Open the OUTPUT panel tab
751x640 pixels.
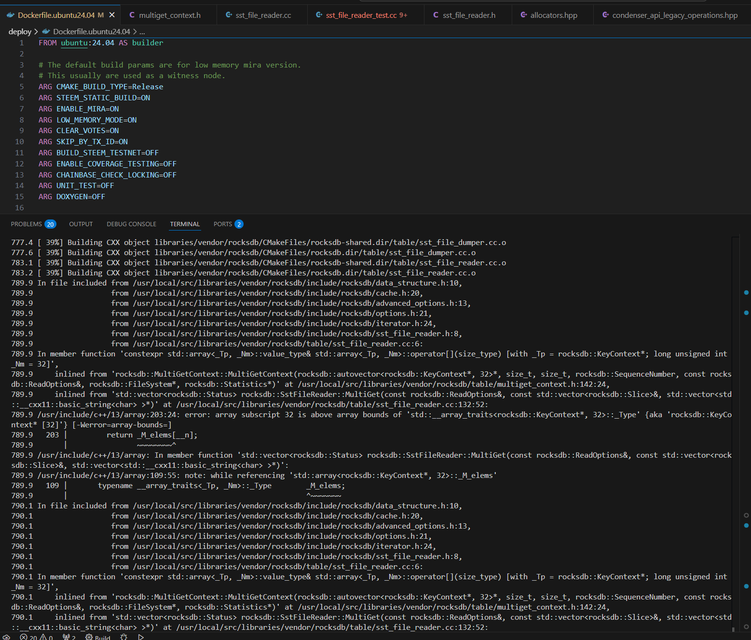click(81, 224)
